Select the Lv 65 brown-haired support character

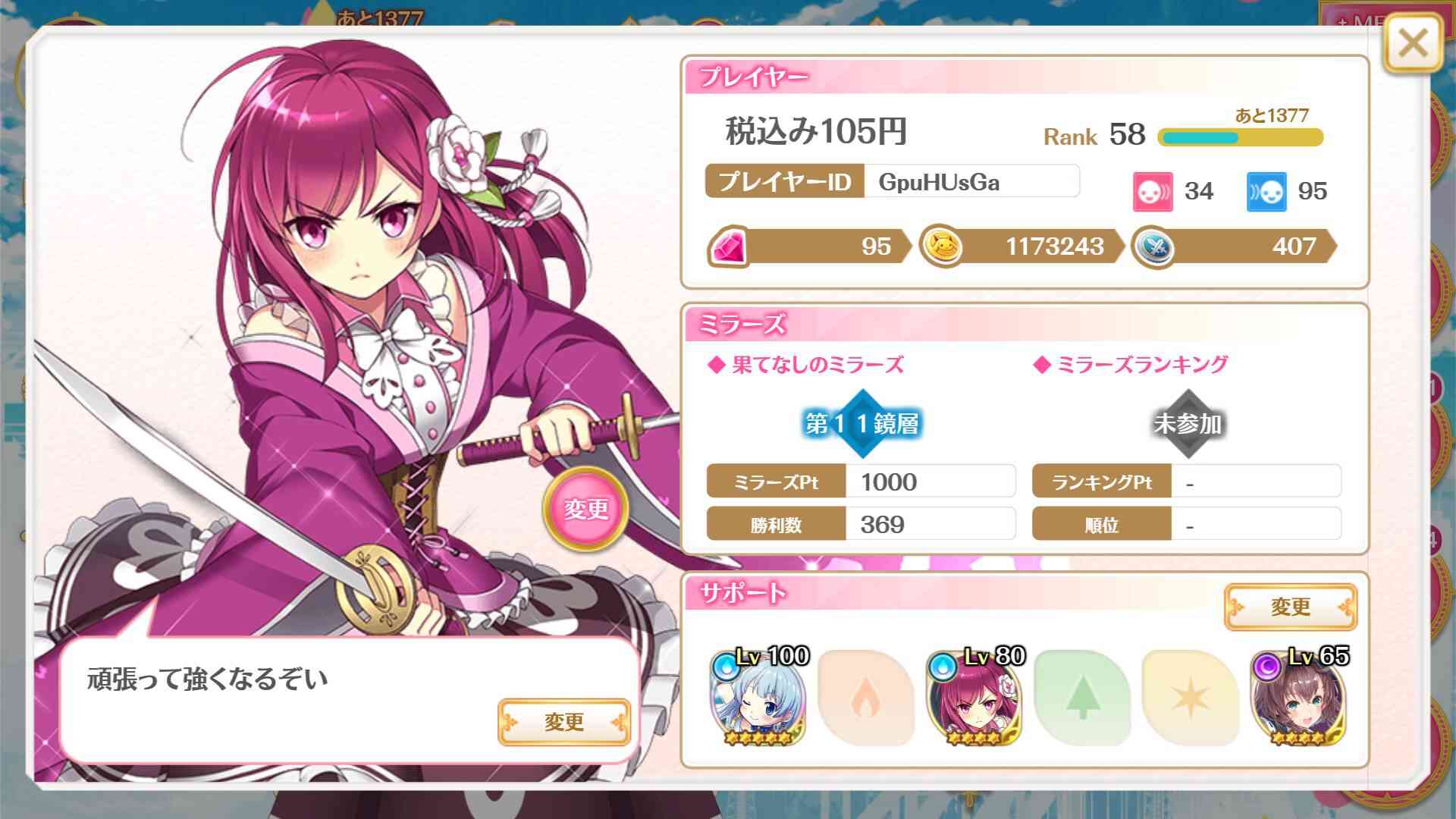pos(1298,698)
